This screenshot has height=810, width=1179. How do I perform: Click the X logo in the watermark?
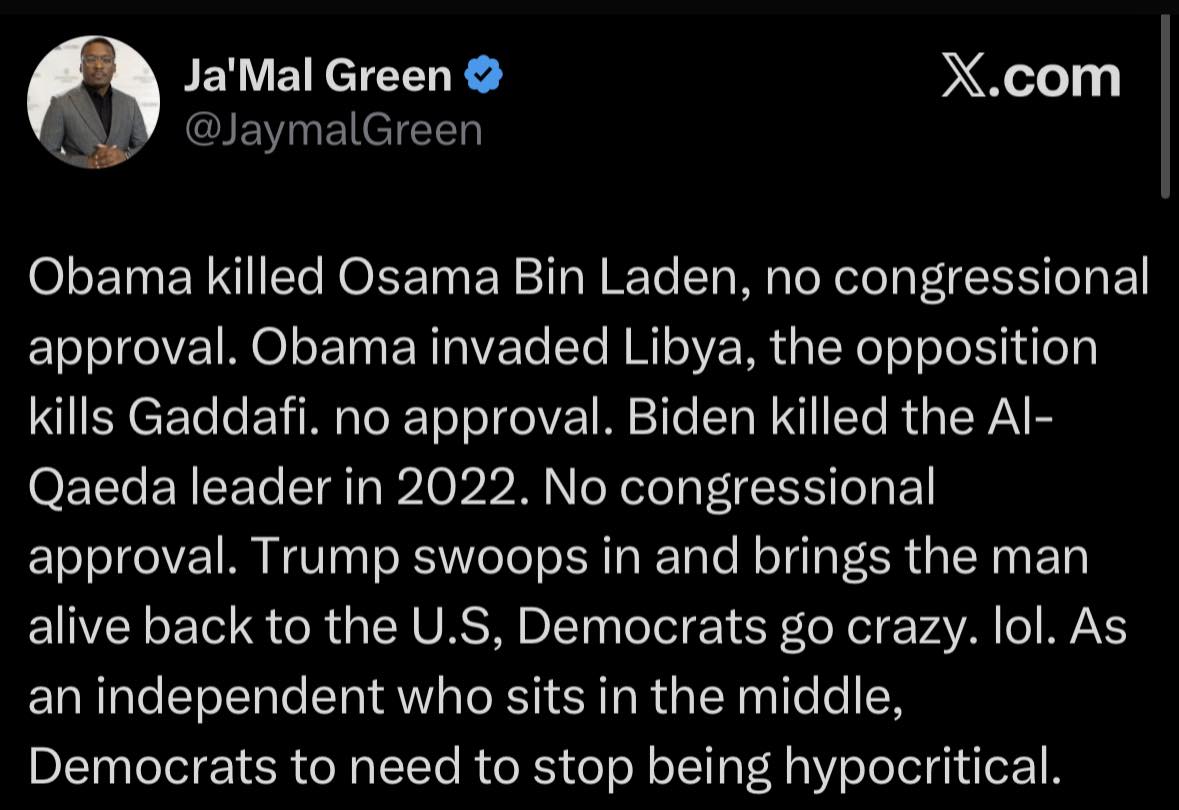(x=963, y=77)
